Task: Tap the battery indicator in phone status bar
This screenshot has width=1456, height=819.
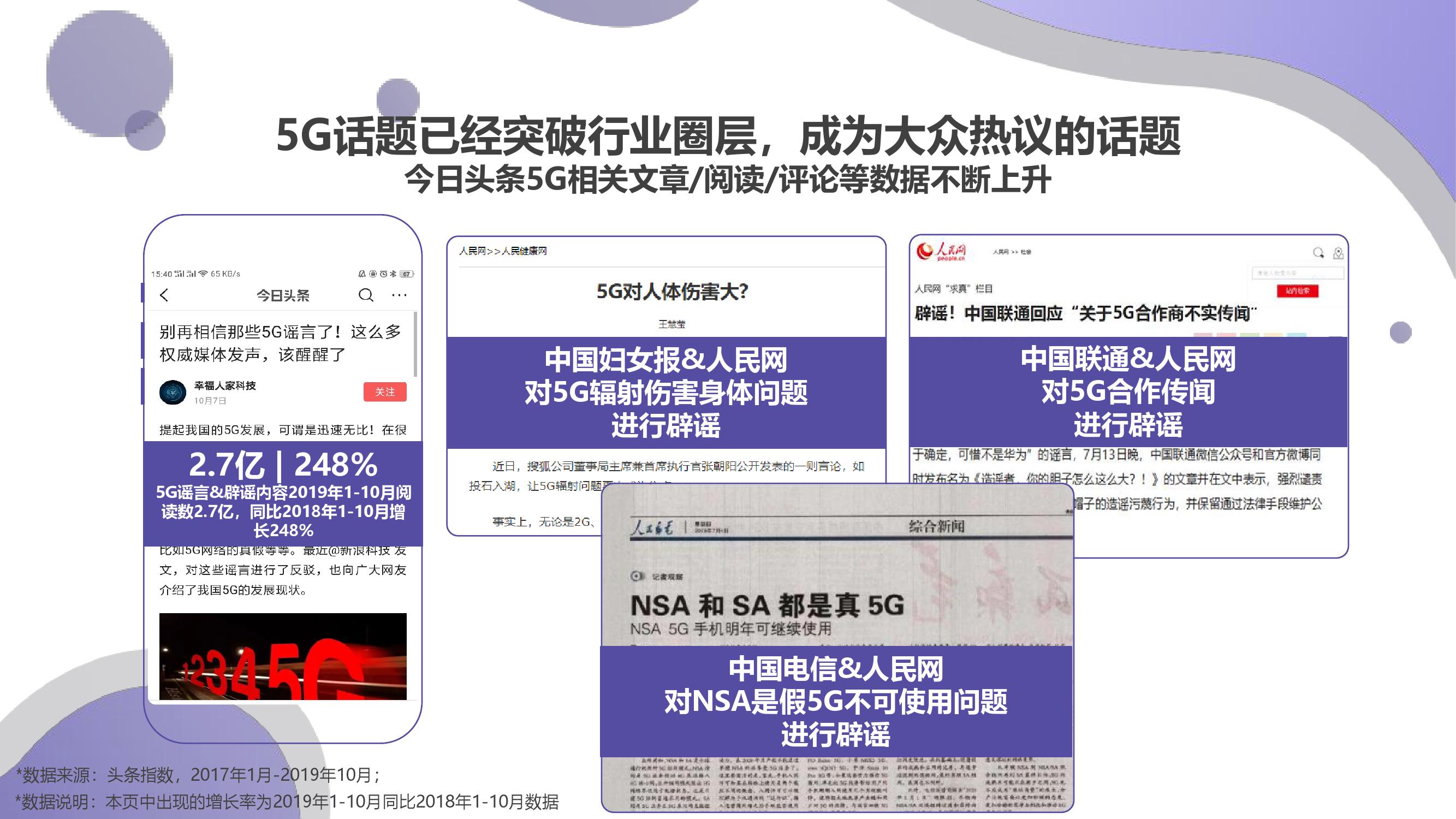Action: (x=406, y=274)
